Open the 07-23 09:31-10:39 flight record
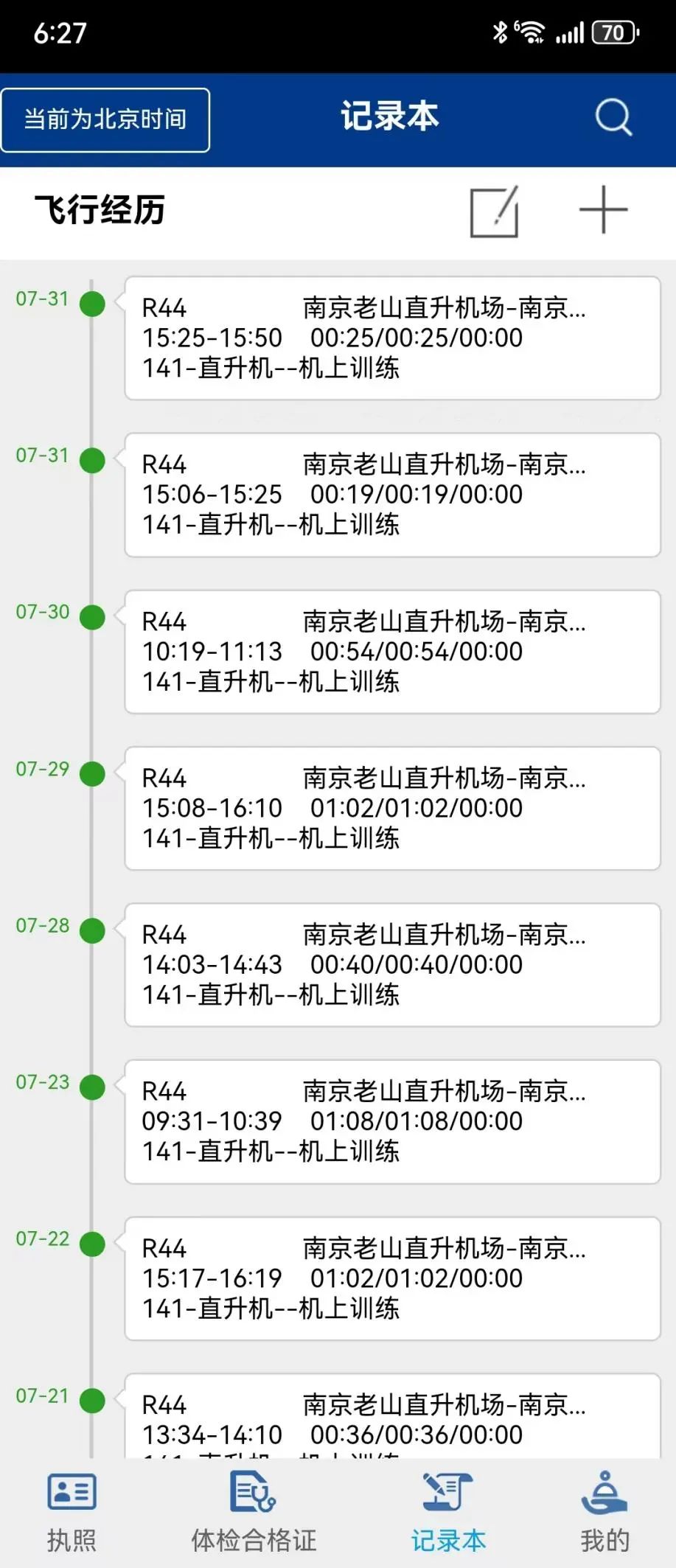Screen dimensions: 676x1568 (392, 1122)
